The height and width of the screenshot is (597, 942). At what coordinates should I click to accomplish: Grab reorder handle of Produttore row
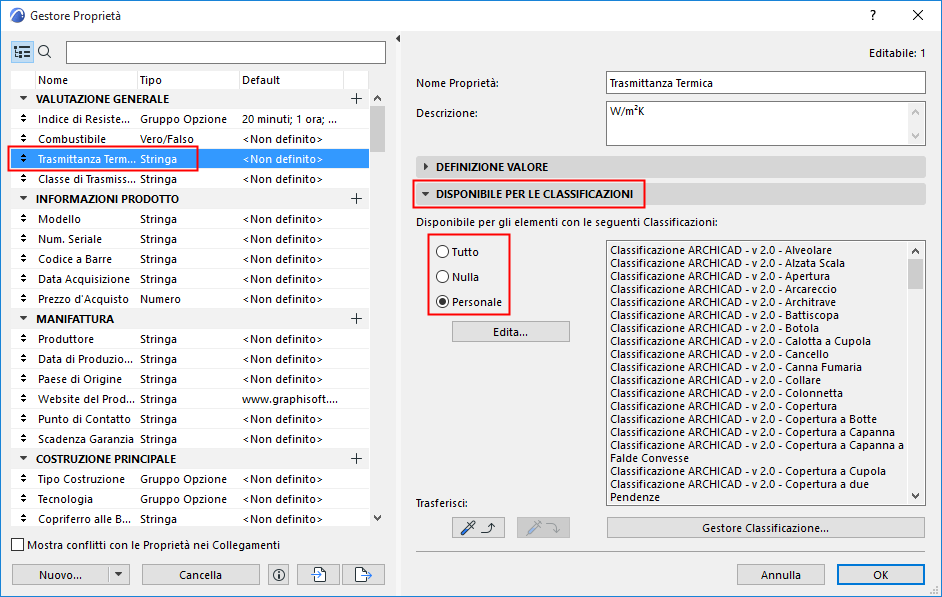coord(23,339)
